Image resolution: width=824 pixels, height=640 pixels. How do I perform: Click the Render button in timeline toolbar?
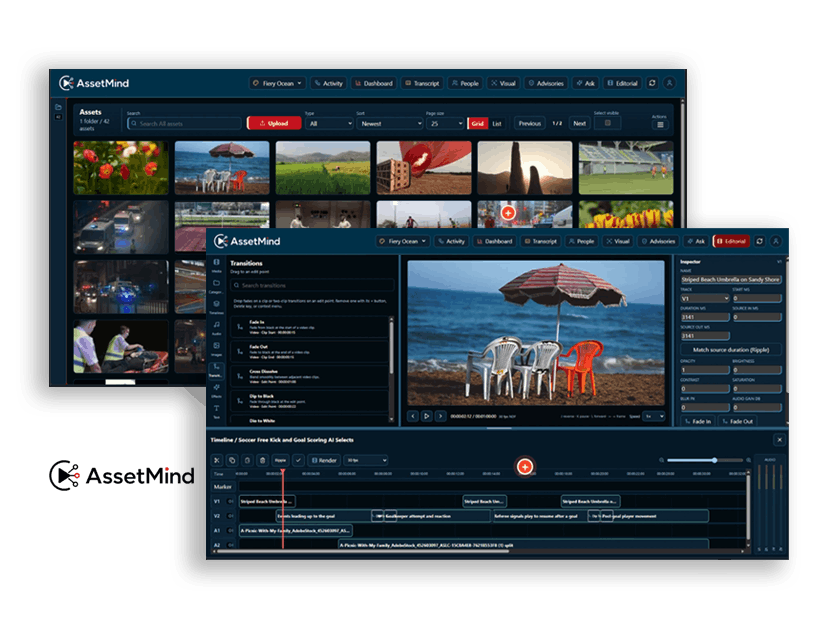click(x=324, y=460)
